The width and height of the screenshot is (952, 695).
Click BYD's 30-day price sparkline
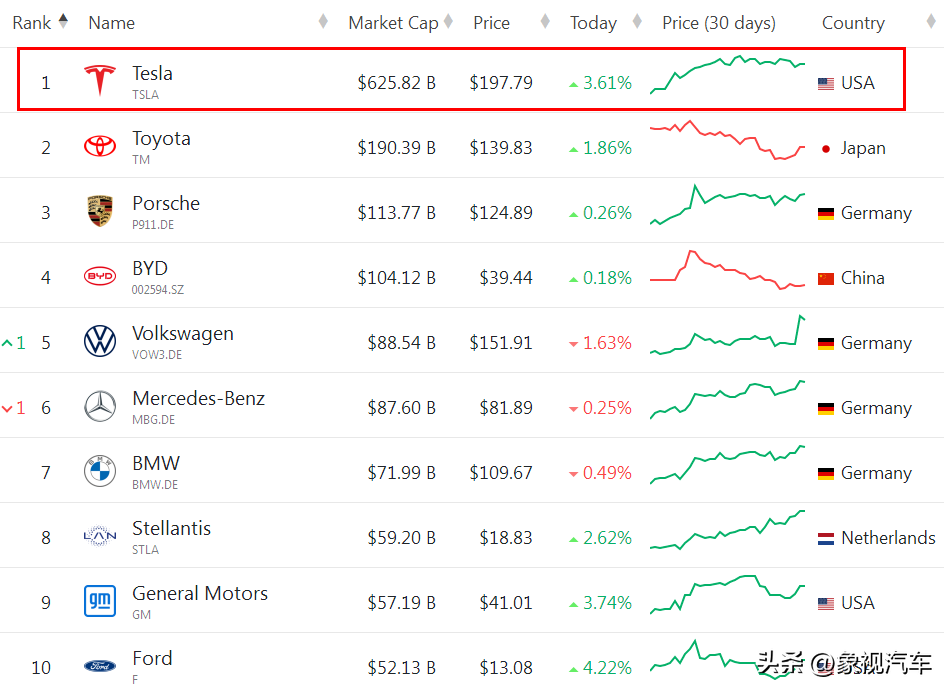pyautogui.click(x=727, y=270)
